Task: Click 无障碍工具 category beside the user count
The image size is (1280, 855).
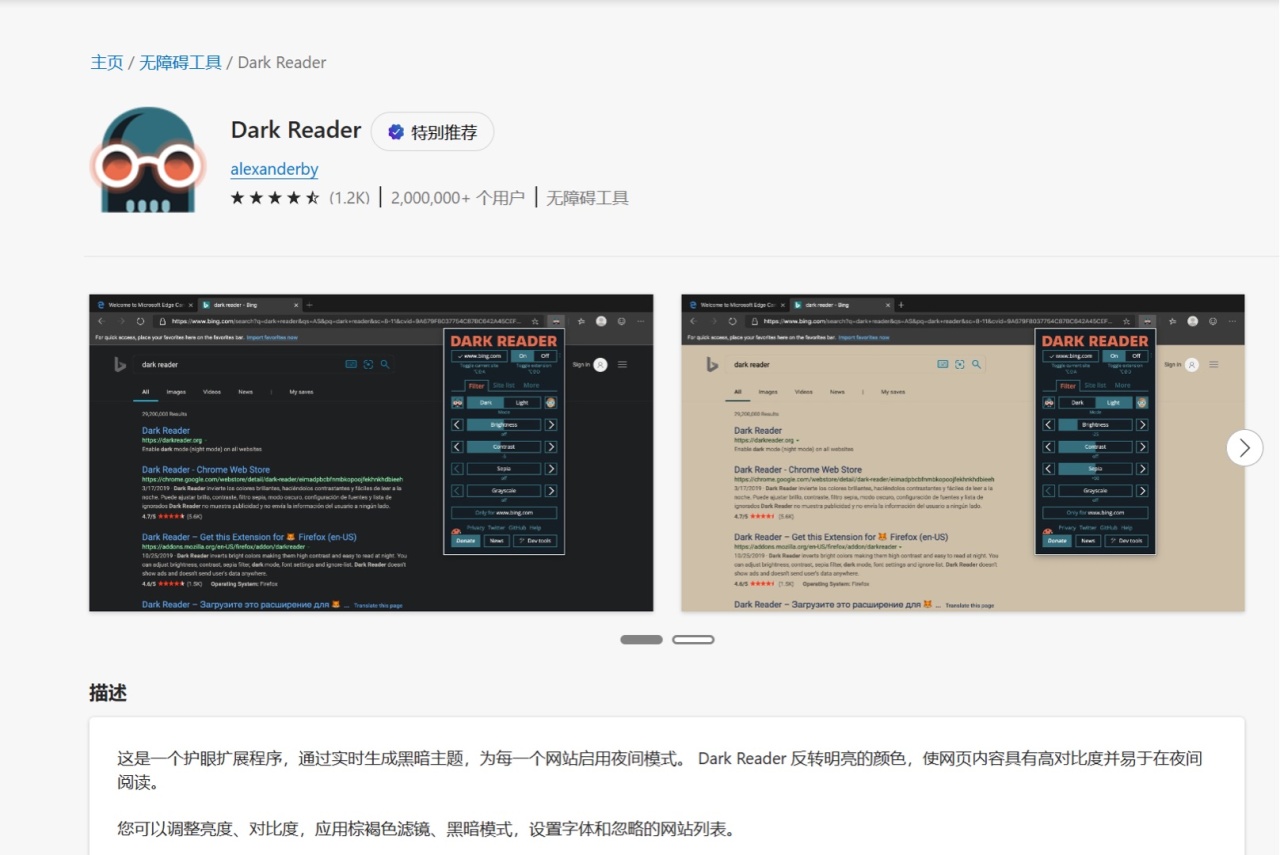Action: (x=587, y=198)
